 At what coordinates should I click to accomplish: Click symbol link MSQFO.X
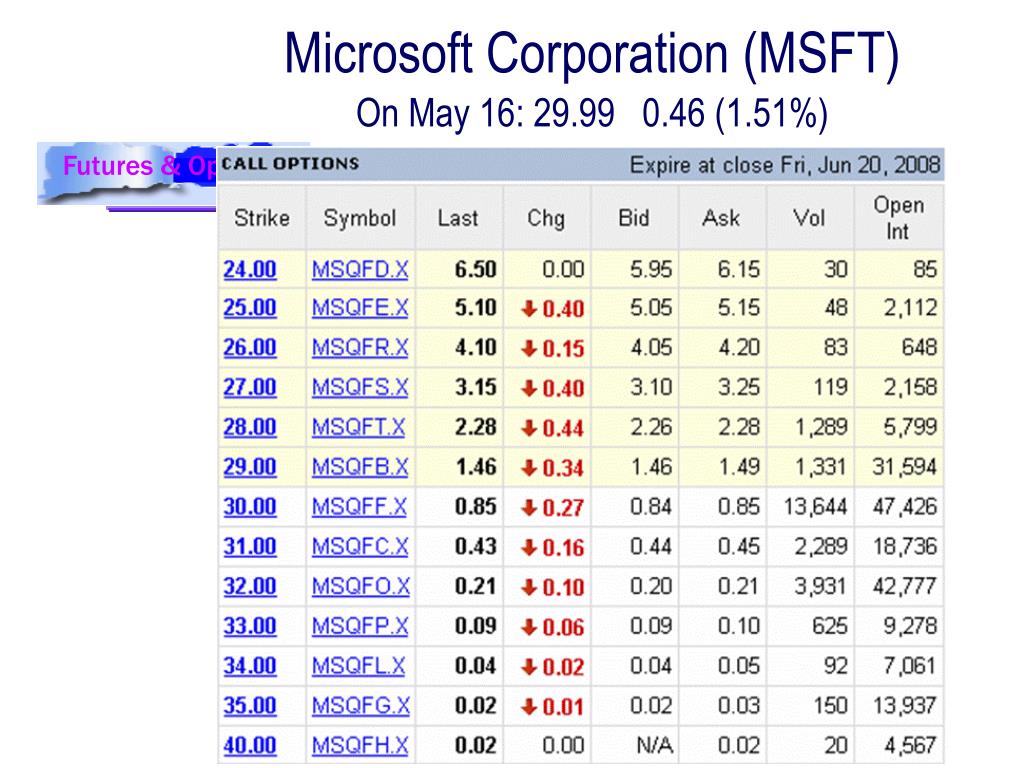click(360, 586)
